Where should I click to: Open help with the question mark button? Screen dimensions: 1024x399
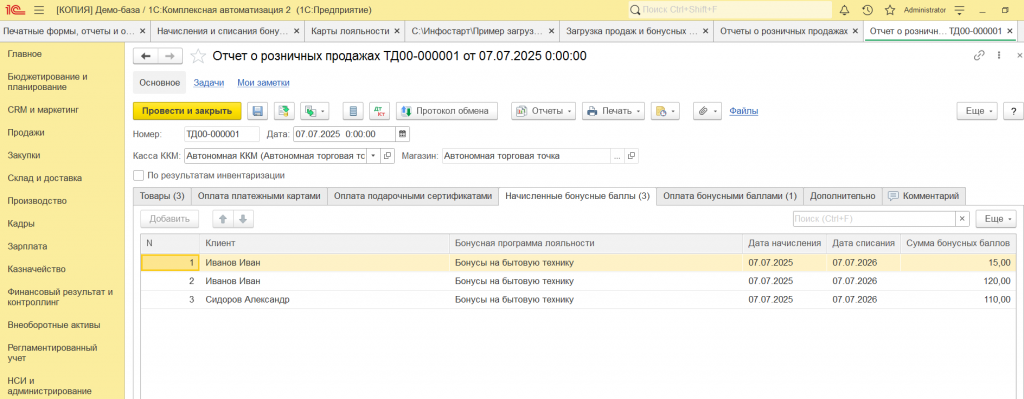[1013, 111]
